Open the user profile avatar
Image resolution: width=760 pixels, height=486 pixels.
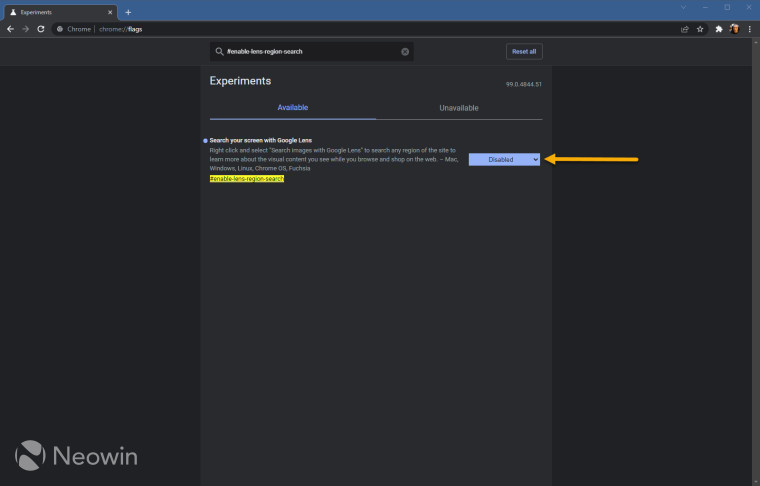[x=734, y=29]
